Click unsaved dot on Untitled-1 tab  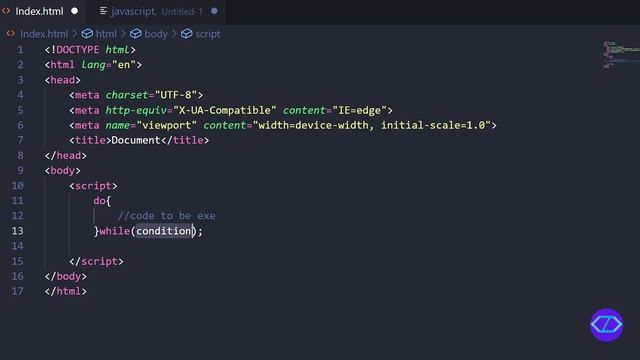[x=214, y=11]
